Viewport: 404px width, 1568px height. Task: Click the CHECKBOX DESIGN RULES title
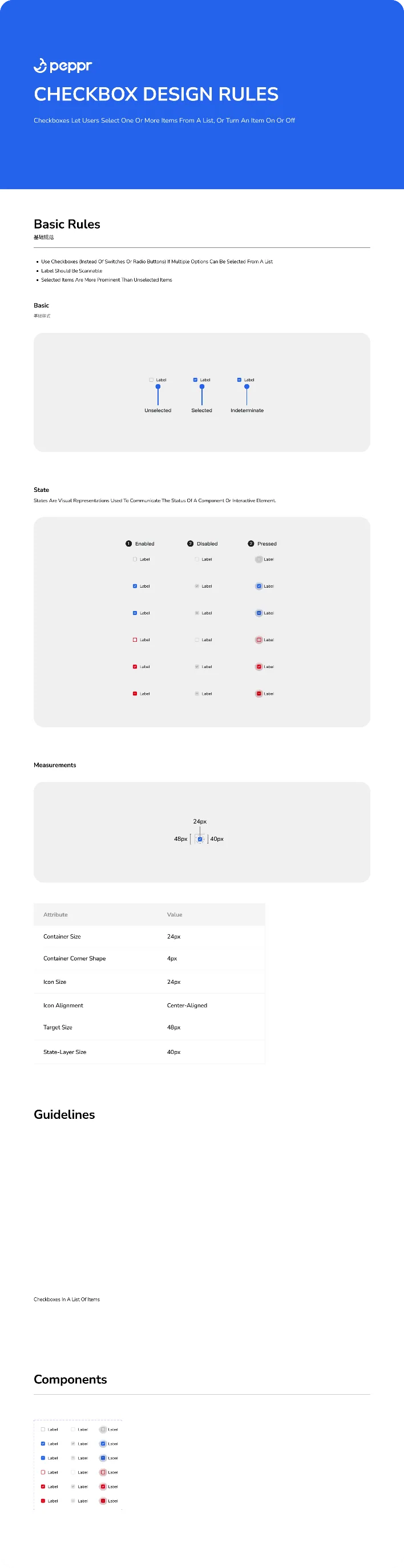156,95
